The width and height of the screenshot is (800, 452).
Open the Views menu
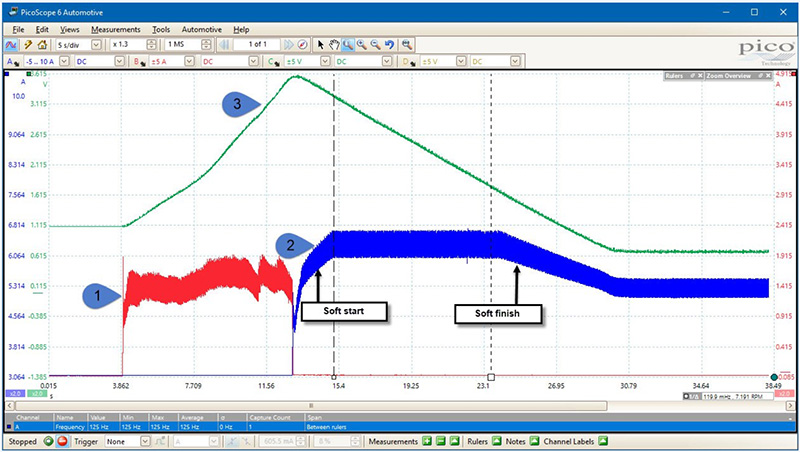[x=70, y=30]
